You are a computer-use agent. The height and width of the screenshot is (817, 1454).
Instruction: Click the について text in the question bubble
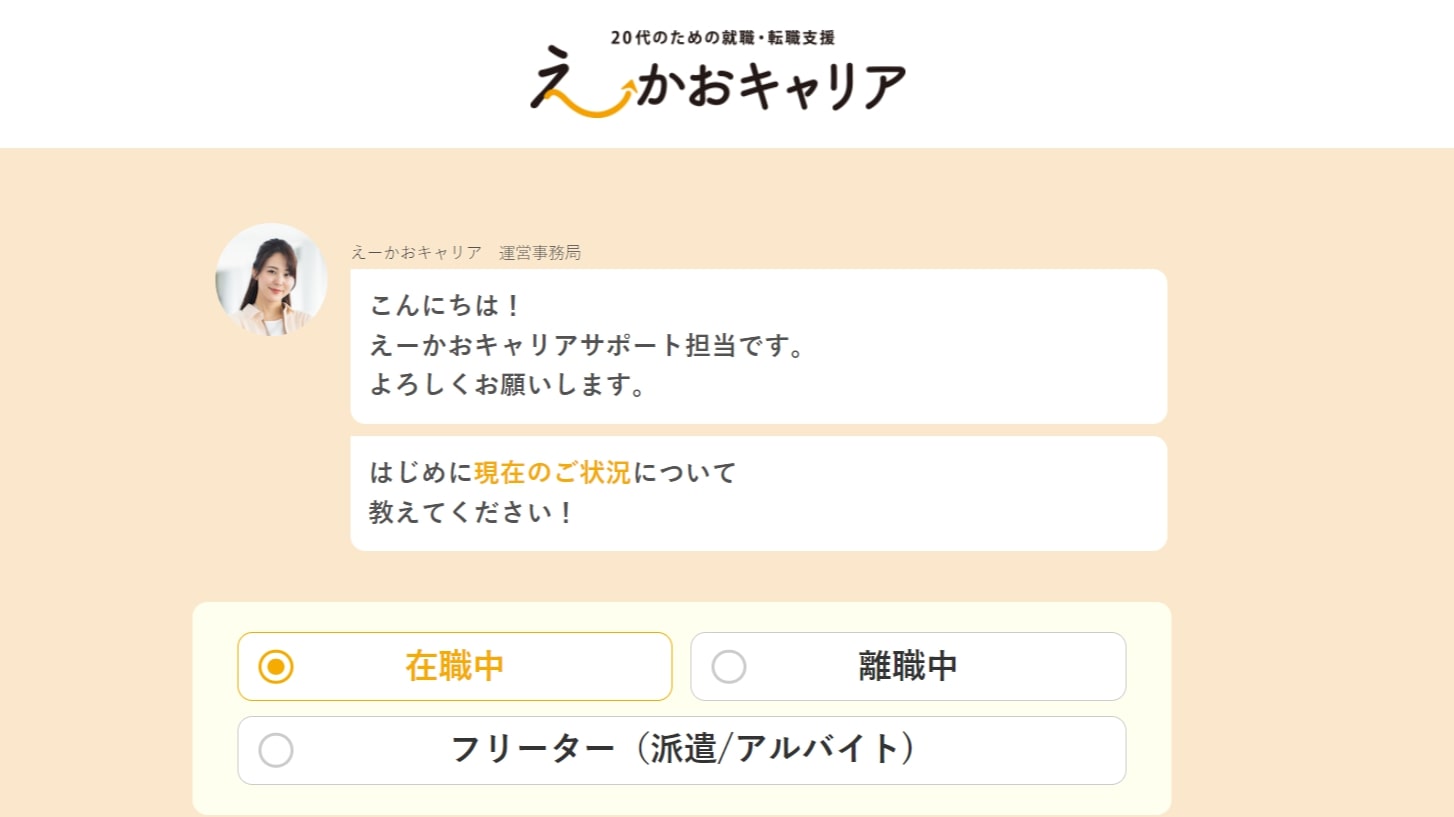point(685,472)
